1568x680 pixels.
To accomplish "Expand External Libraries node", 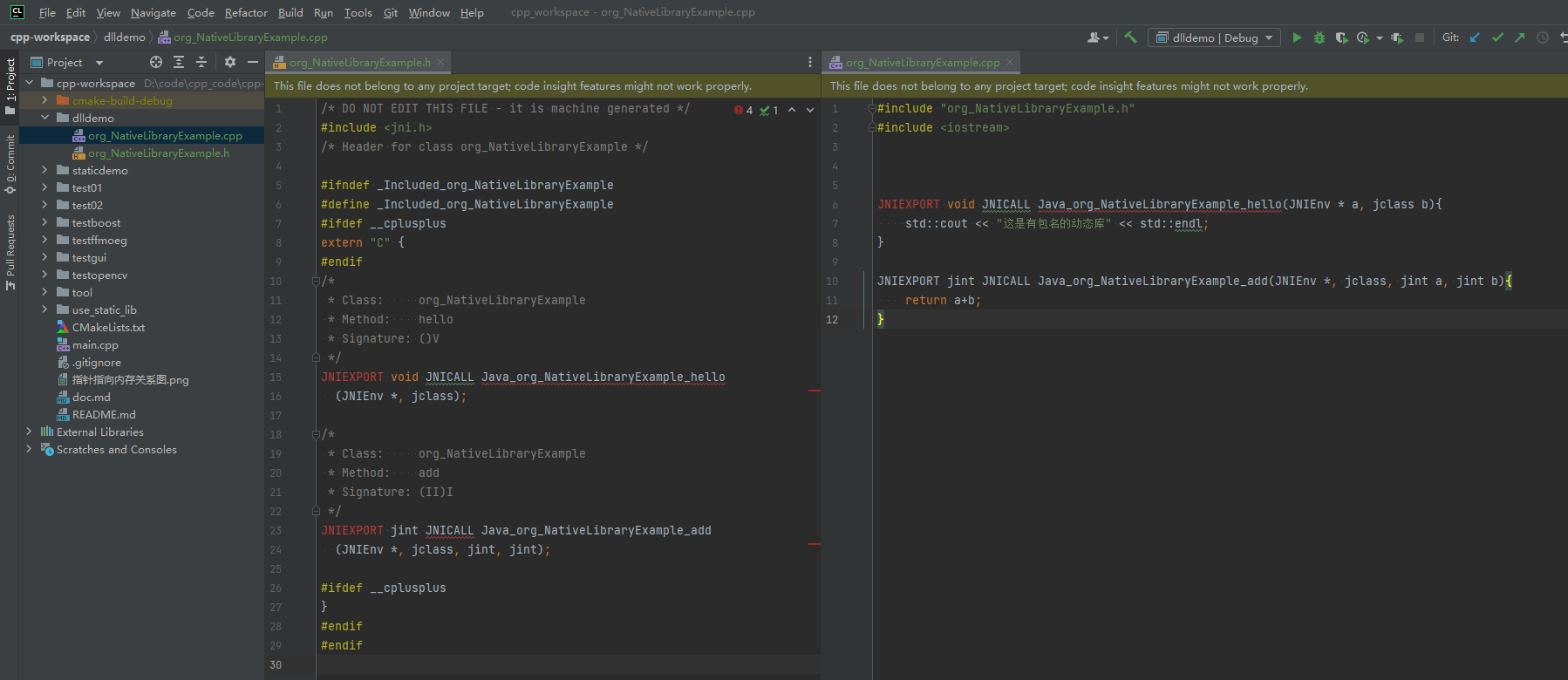I will (x=29, y=432).
